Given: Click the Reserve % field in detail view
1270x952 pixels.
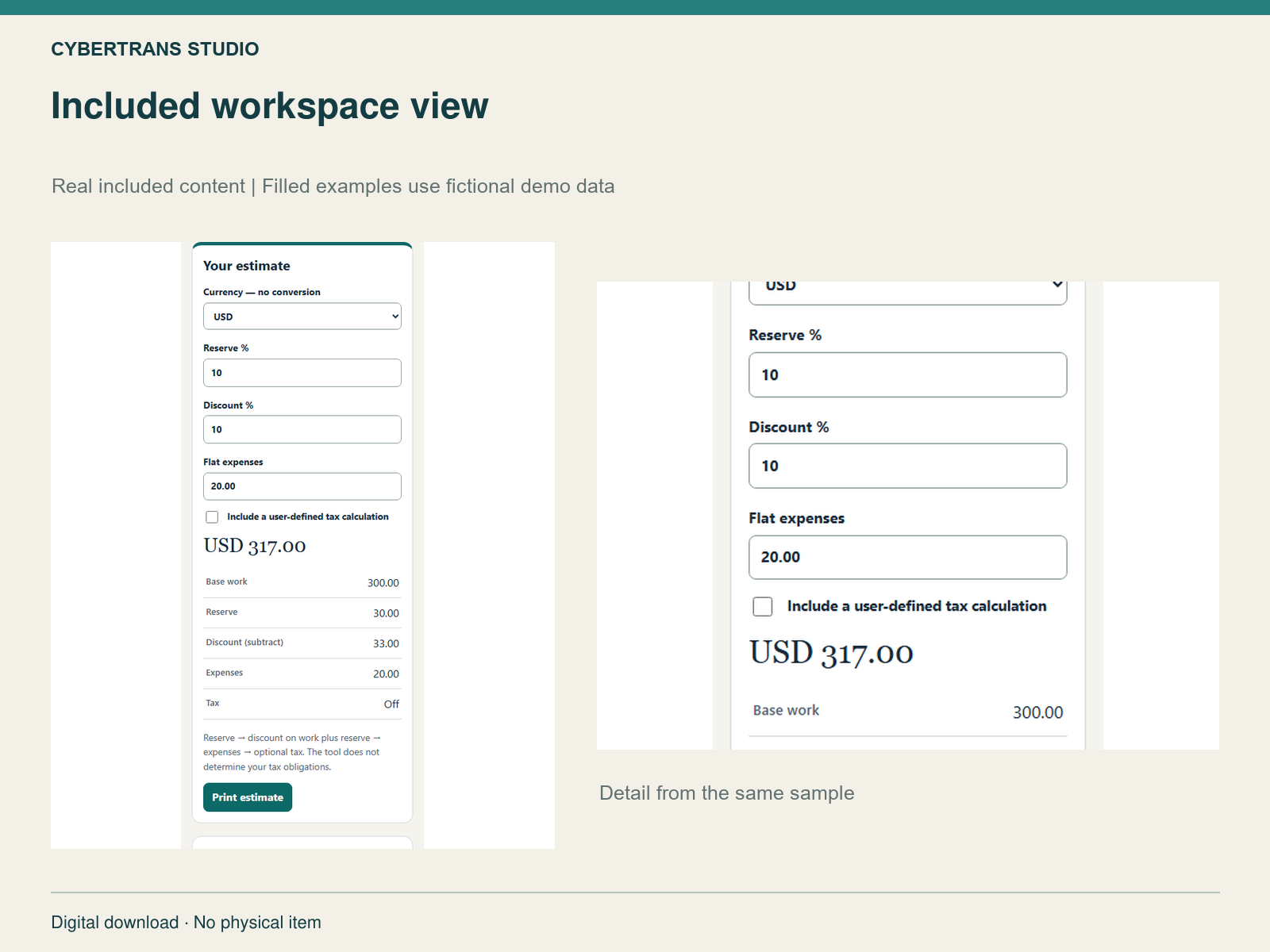Looking at the screenshot, I should click(908, 374).
